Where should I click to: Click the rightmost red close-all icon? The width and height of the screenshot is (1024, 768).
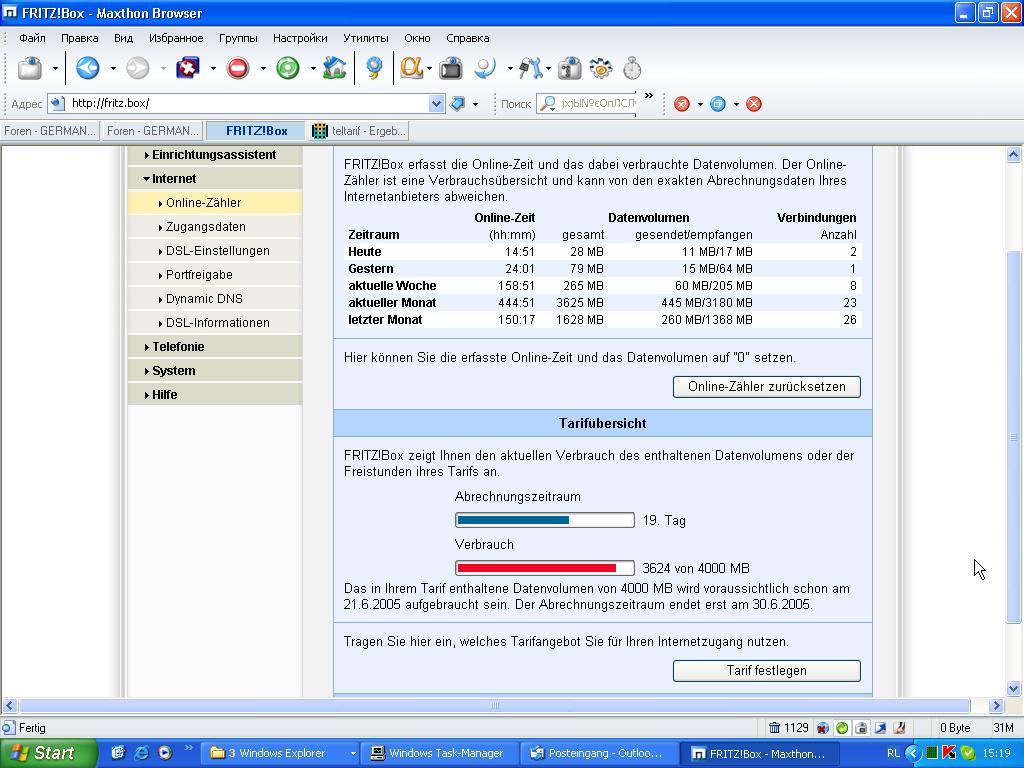pos(754,104)
